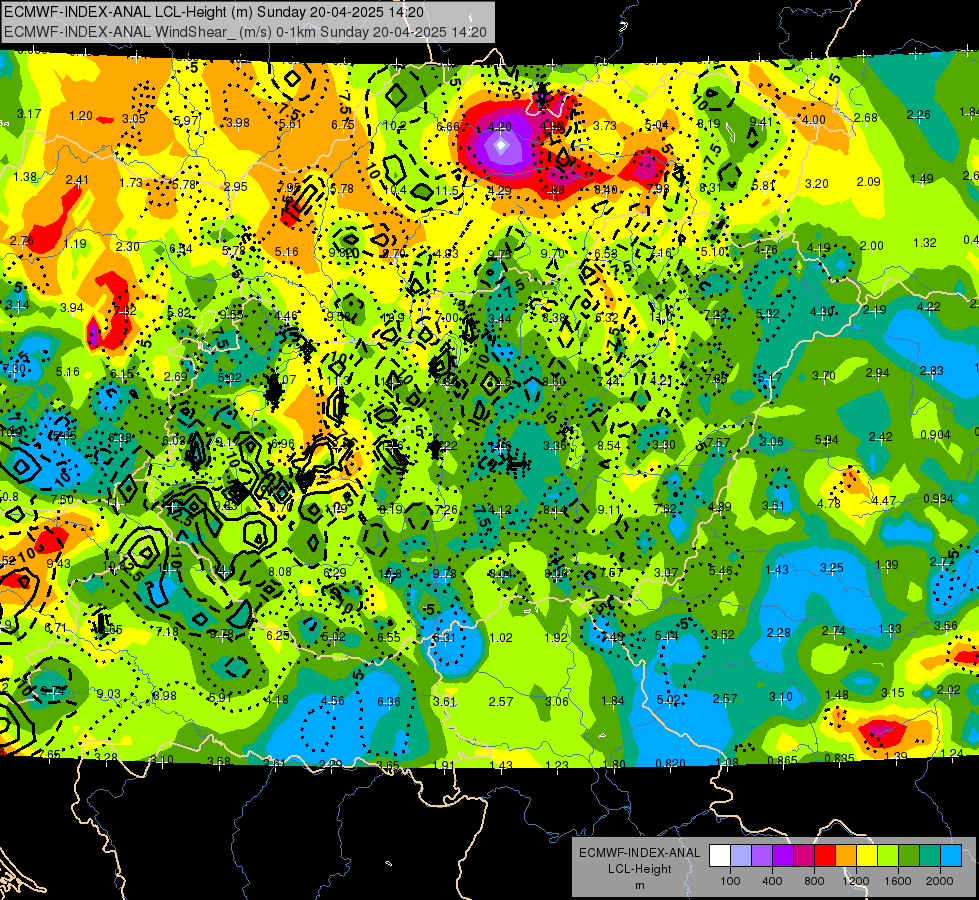979x900 pixels.
Task: Click the legend tick label '1600'
Action: (x=898, y=881)
